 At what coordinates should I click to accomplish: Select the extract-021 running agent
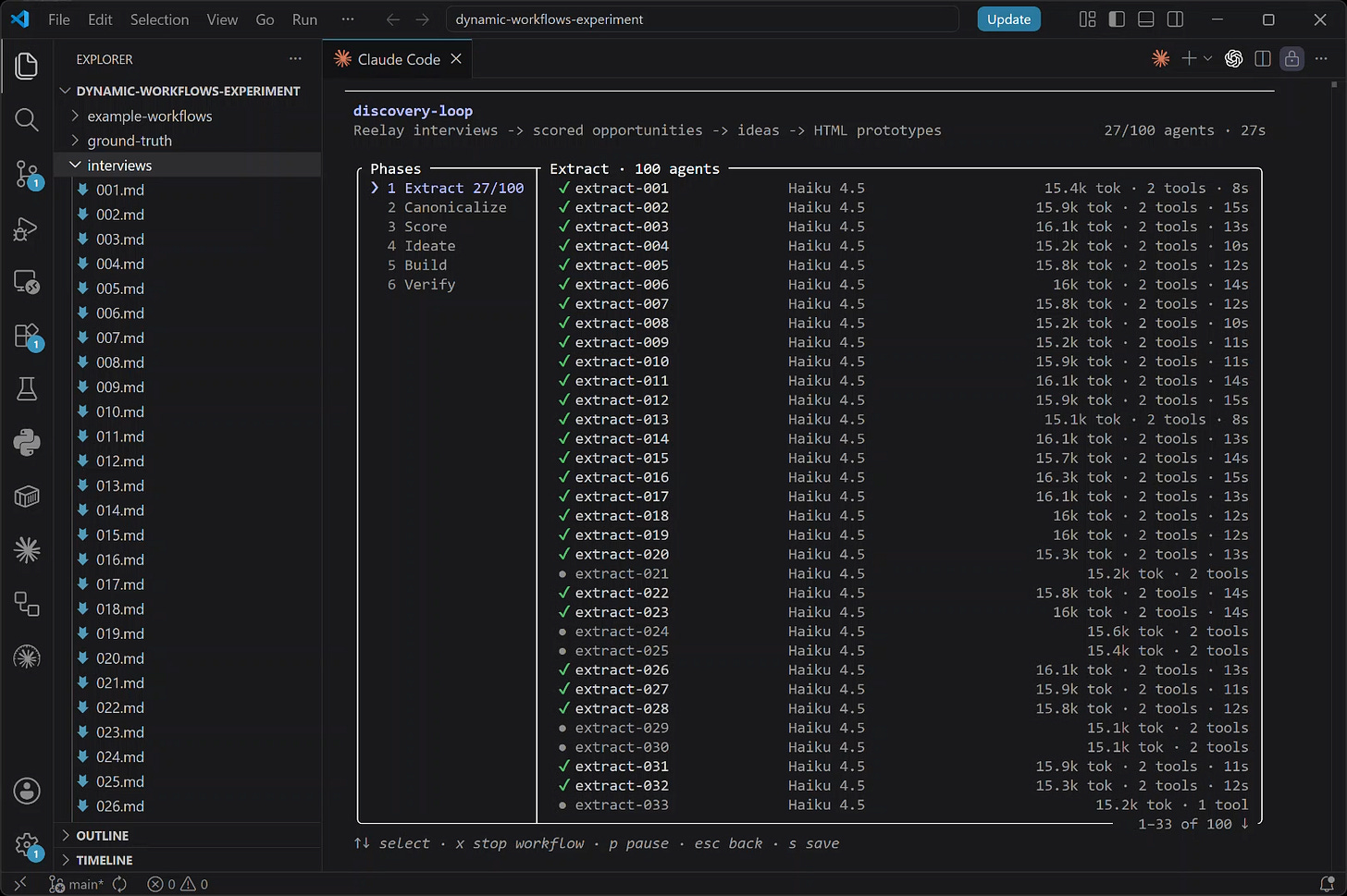click(903, 573)
